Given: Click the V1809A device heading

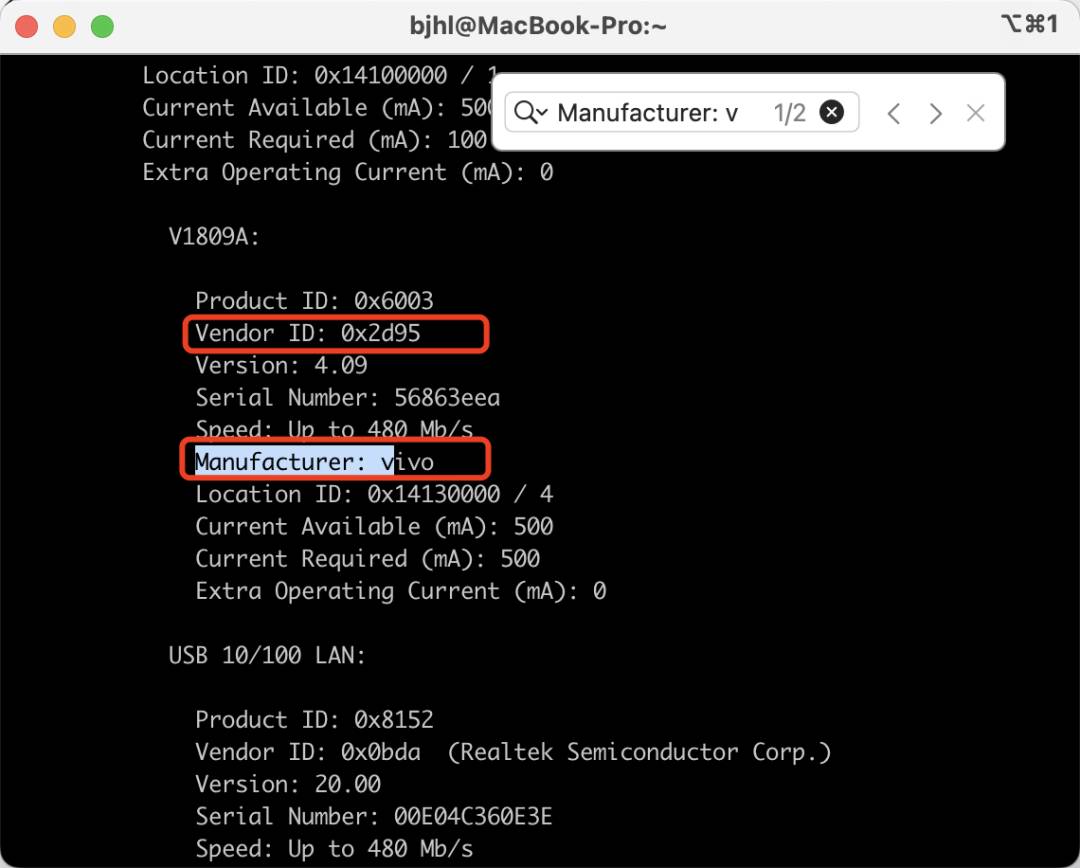Looking at the screenshot, I should coord(214,237).
